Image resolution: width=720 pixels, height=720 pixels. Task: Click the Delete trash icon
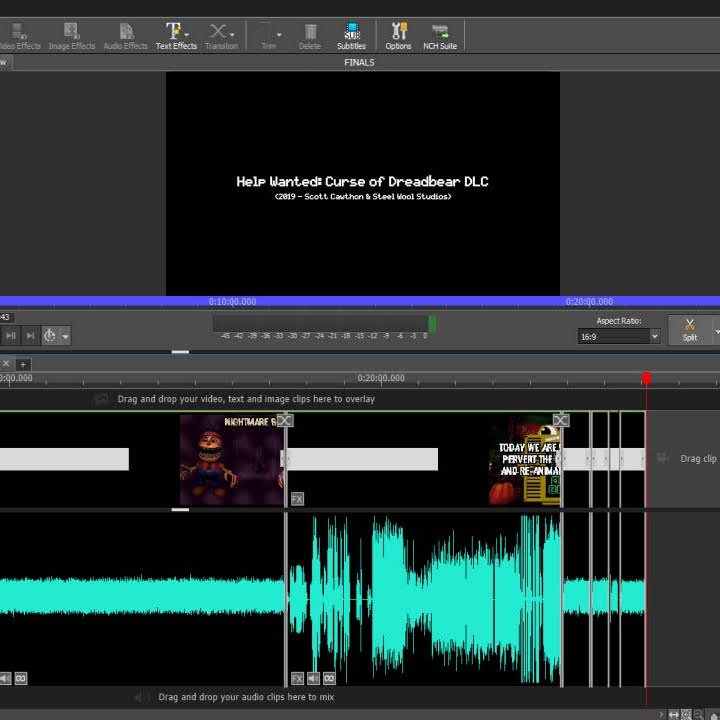(x=310, y=36)
